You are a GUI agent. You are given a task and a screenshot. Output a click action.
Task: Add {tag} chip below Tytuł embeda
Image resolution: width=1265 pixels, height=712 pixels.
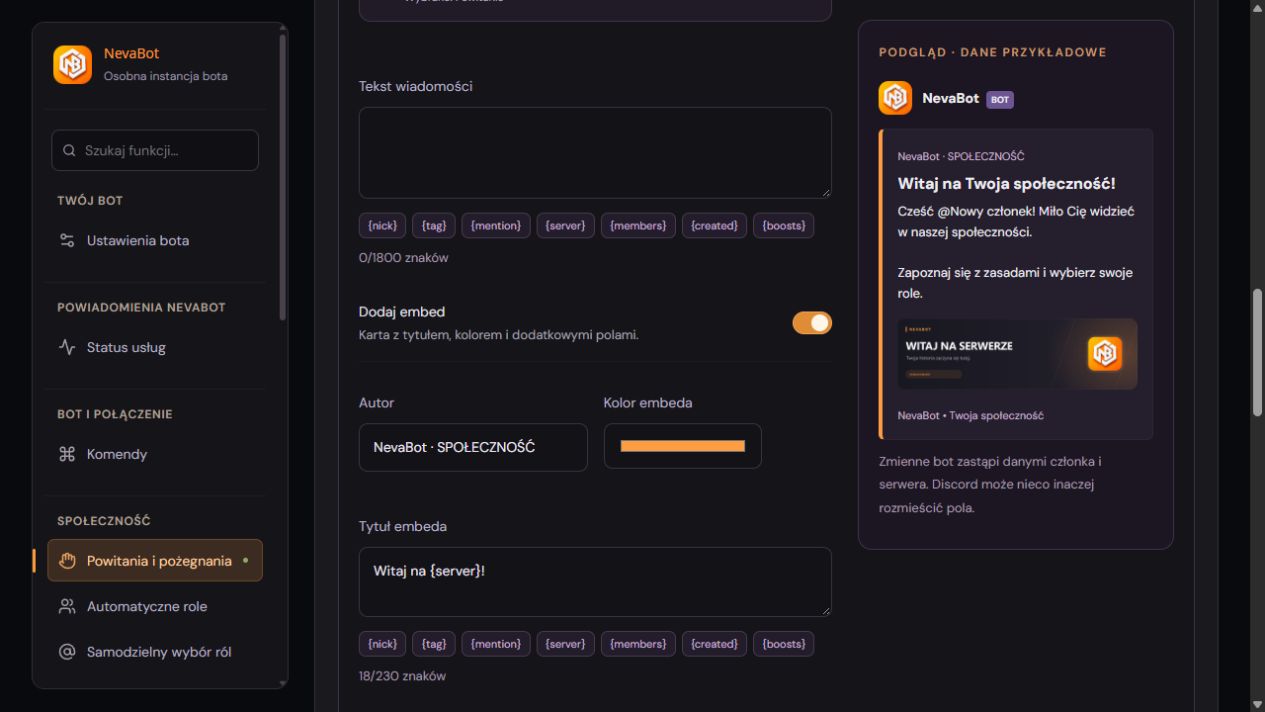434,644
